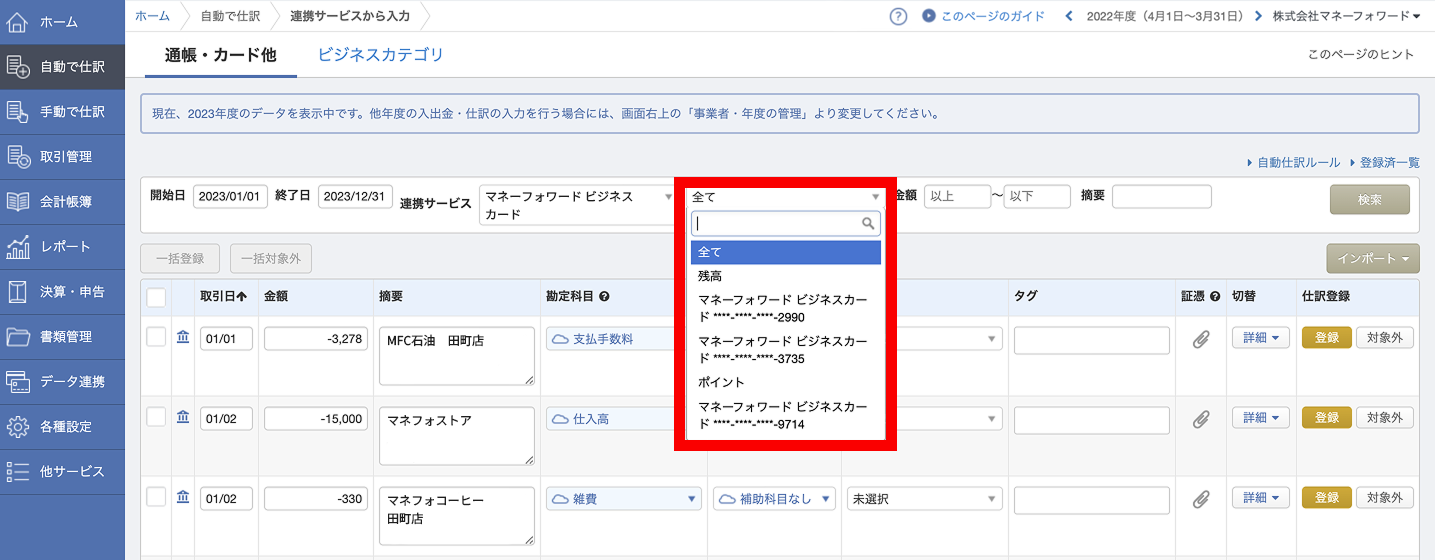Image resolution: width=1435 pixels, height=560 pixels.
Task: Expand the インポート dropdown button
Action: pyautogui.click(x=1372, y=258)
